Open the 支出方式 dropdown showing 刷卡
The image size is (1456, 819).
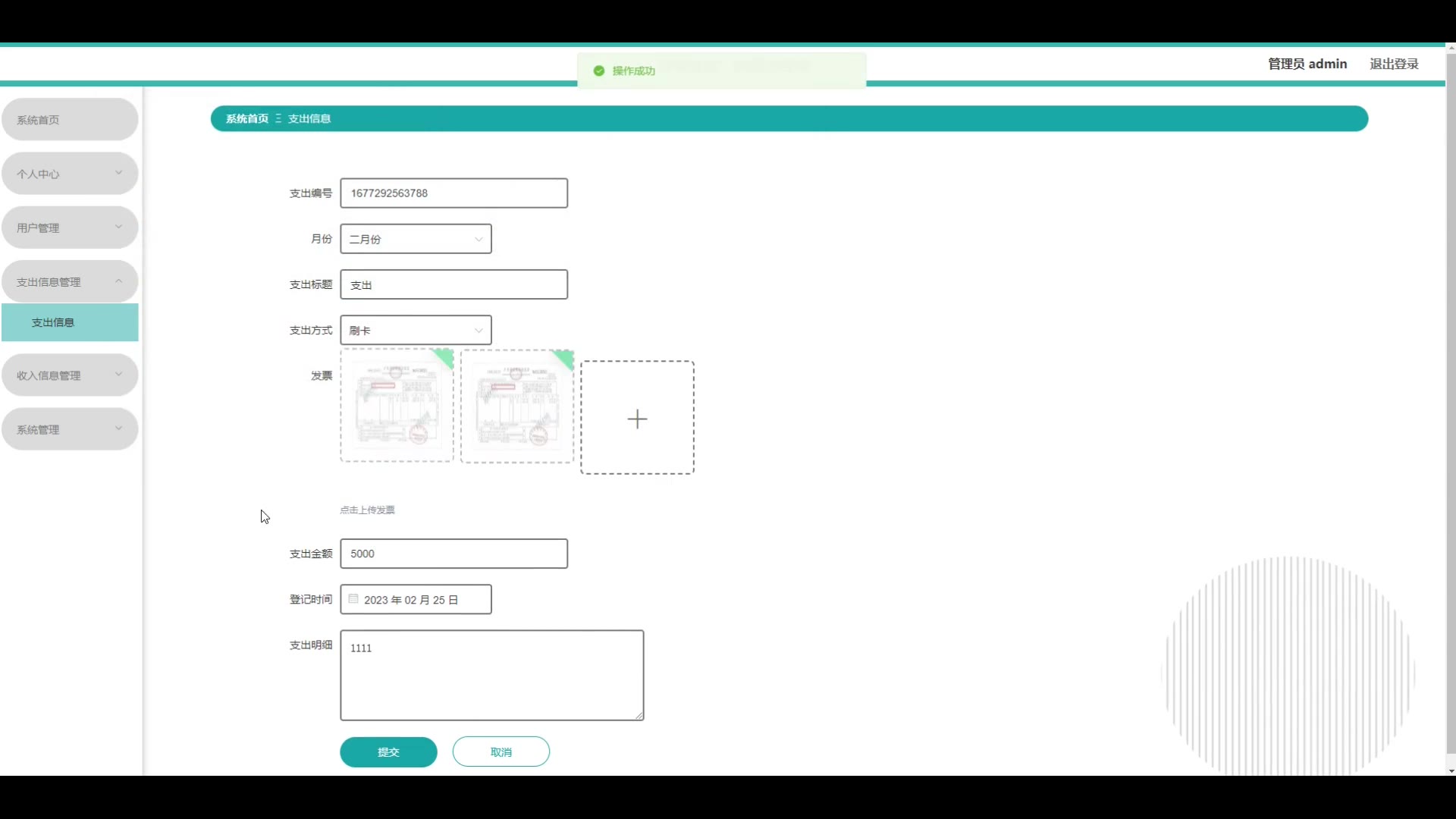(x=416, y=331)
